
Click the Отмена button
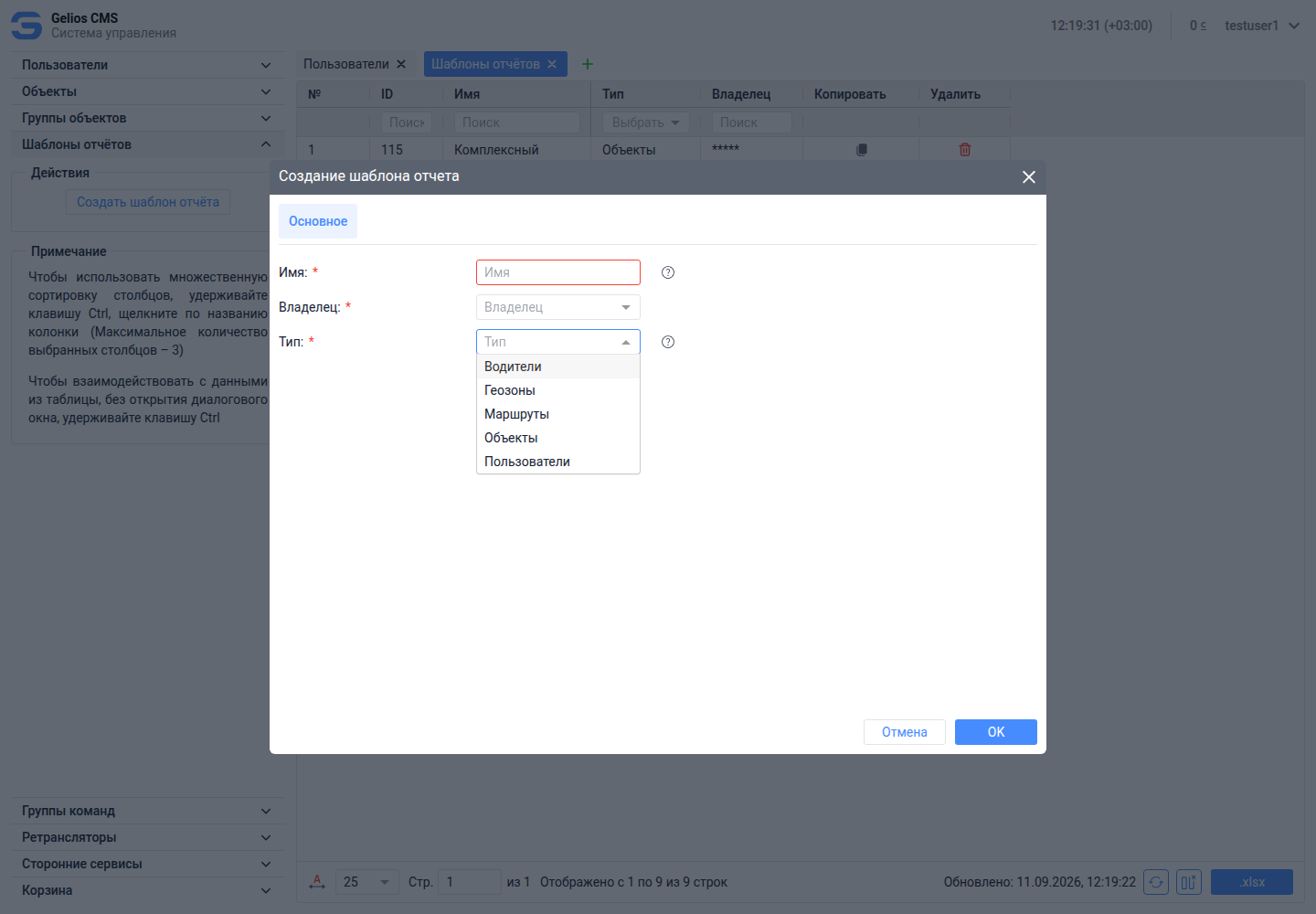905,732
